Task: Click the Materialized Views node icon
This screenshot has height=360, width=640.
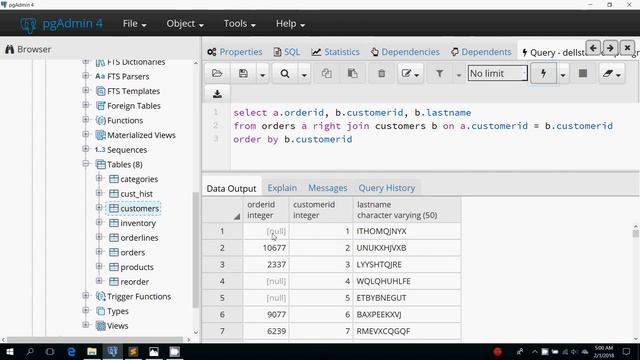Action: [101, 135]
